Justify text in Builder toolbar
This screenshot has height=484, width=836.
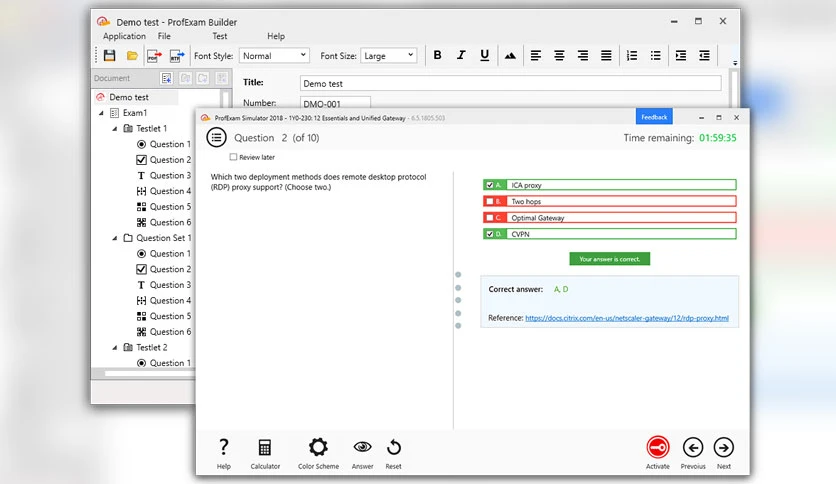click(606, 55)
